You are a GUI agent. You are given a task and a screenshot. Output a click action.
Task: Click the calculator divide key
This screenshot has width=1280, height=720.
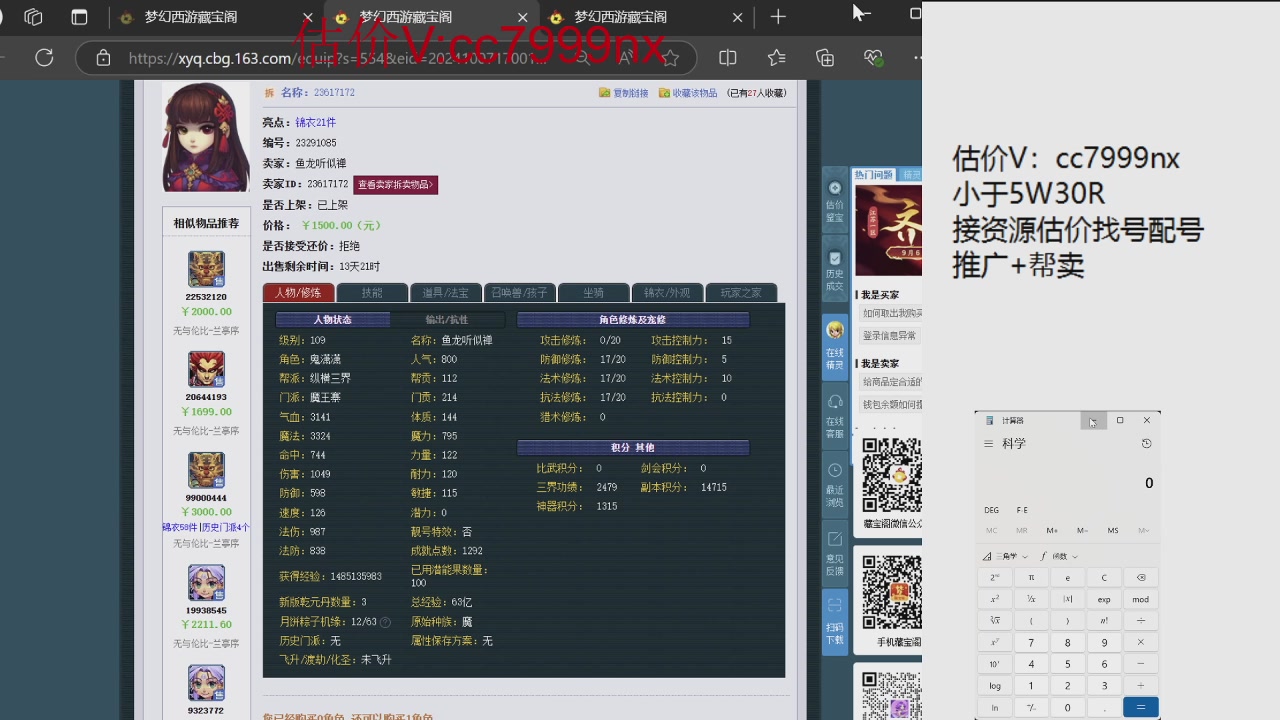(1141, 620)
